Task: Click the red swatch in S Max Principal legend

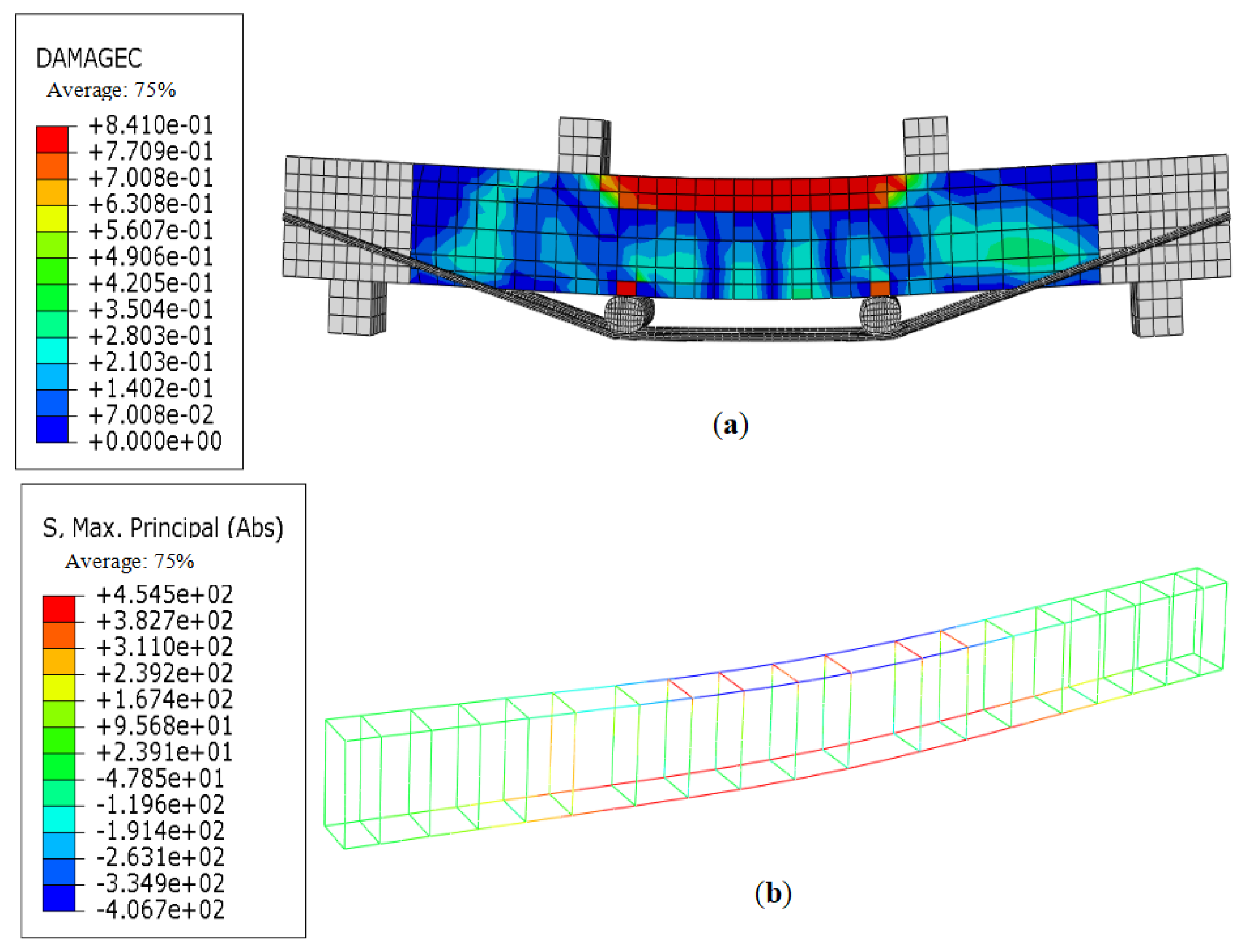Action: tap(59, 608)
